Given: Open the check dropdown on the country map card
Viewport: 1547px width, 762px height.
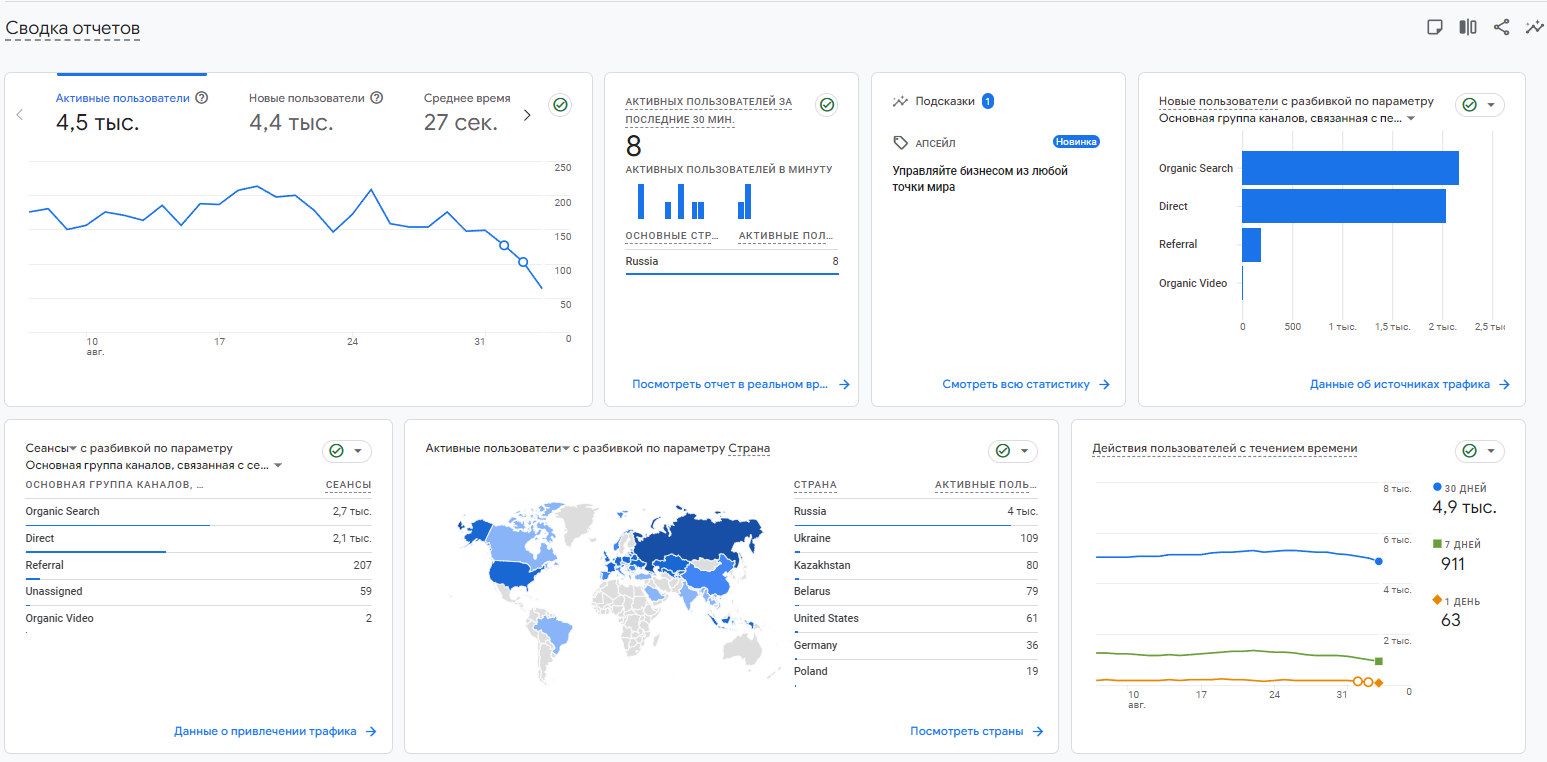Looking at the screenshot, I should coord(1013,451).
